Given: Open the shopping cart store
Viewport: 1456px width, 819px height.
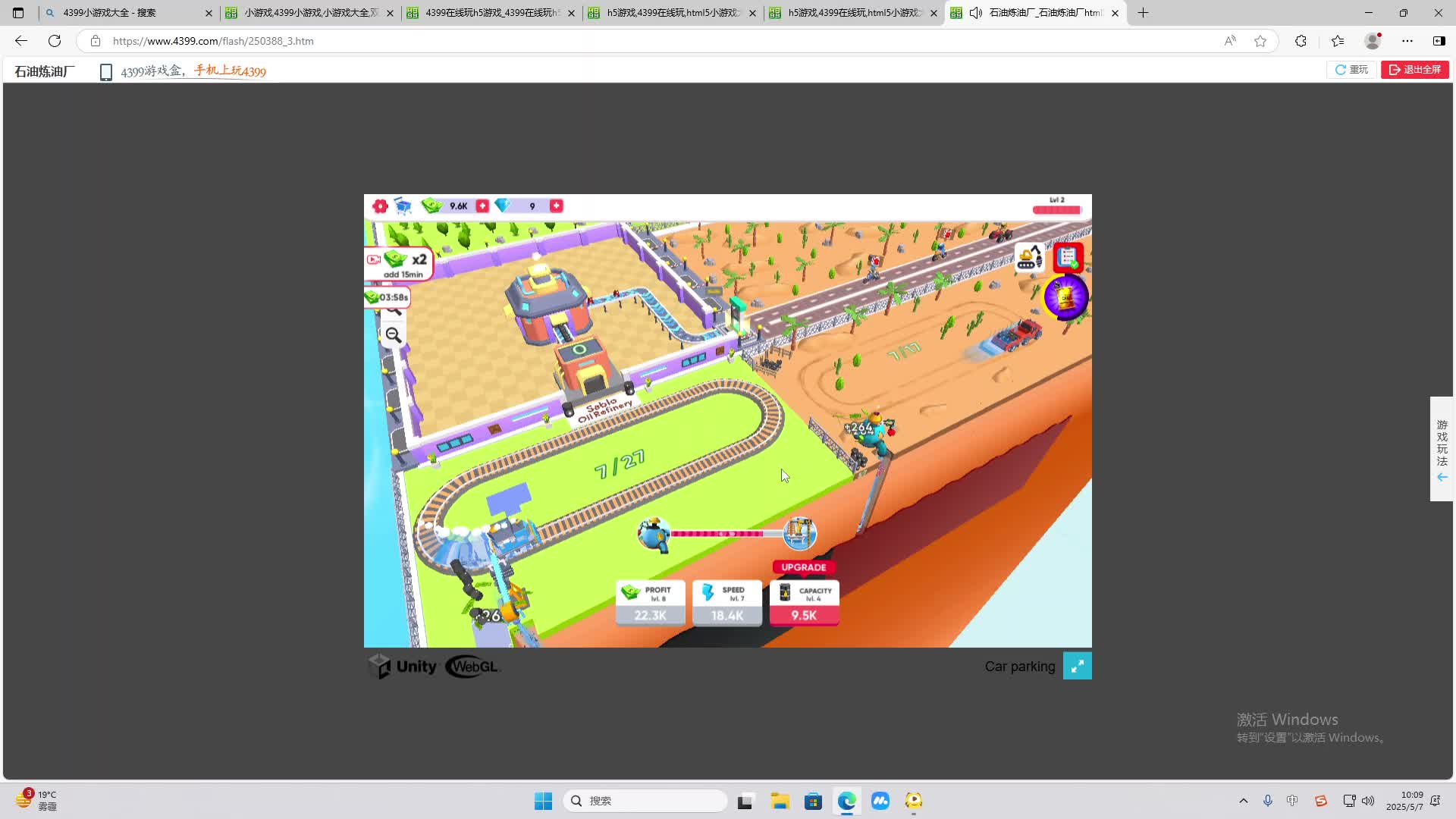Looking at the screenshot, I should [x=403, y=206].
